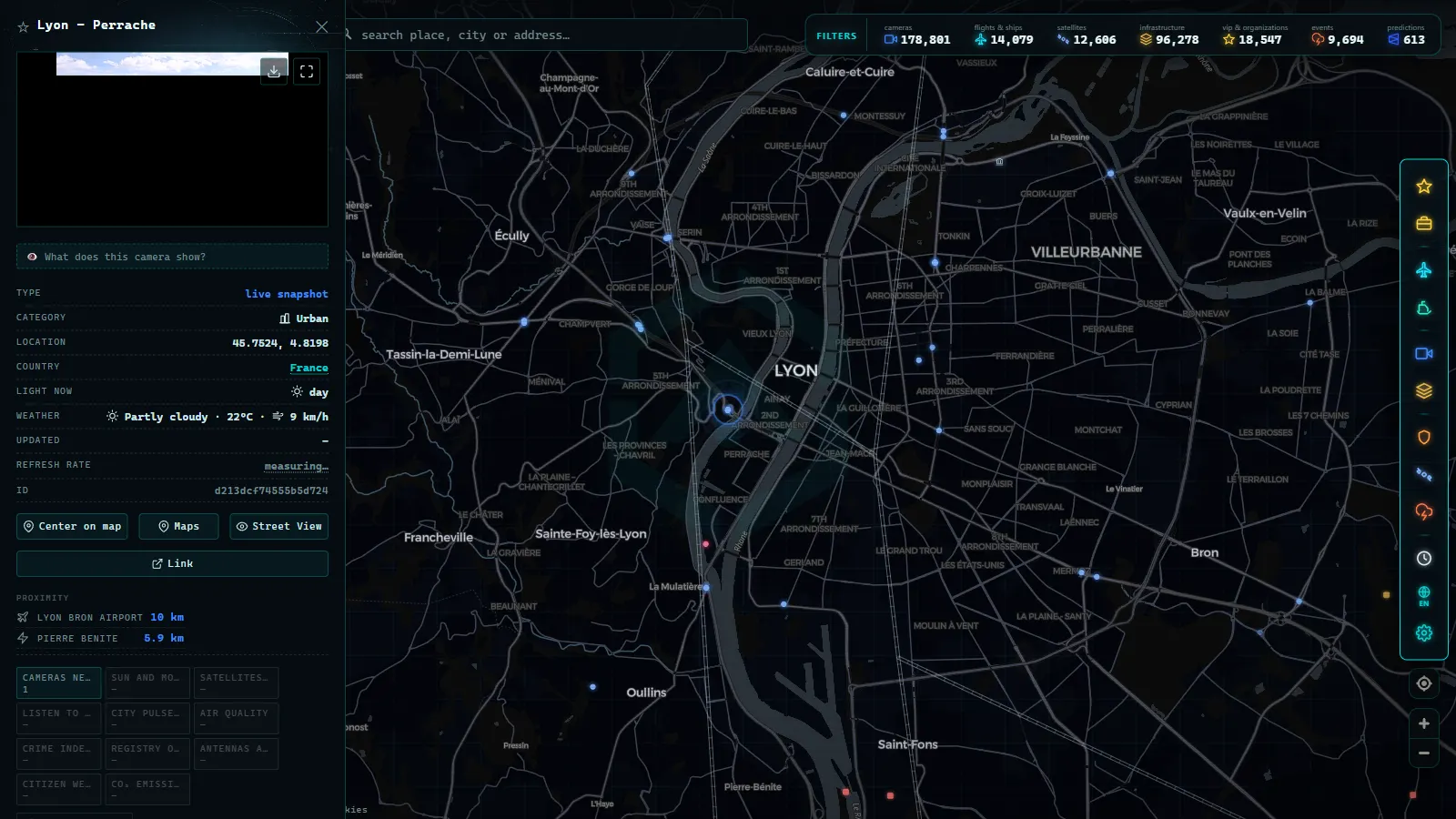Open Street View for this camera
Screen dimensions: 1456x819
click(278, 526)
